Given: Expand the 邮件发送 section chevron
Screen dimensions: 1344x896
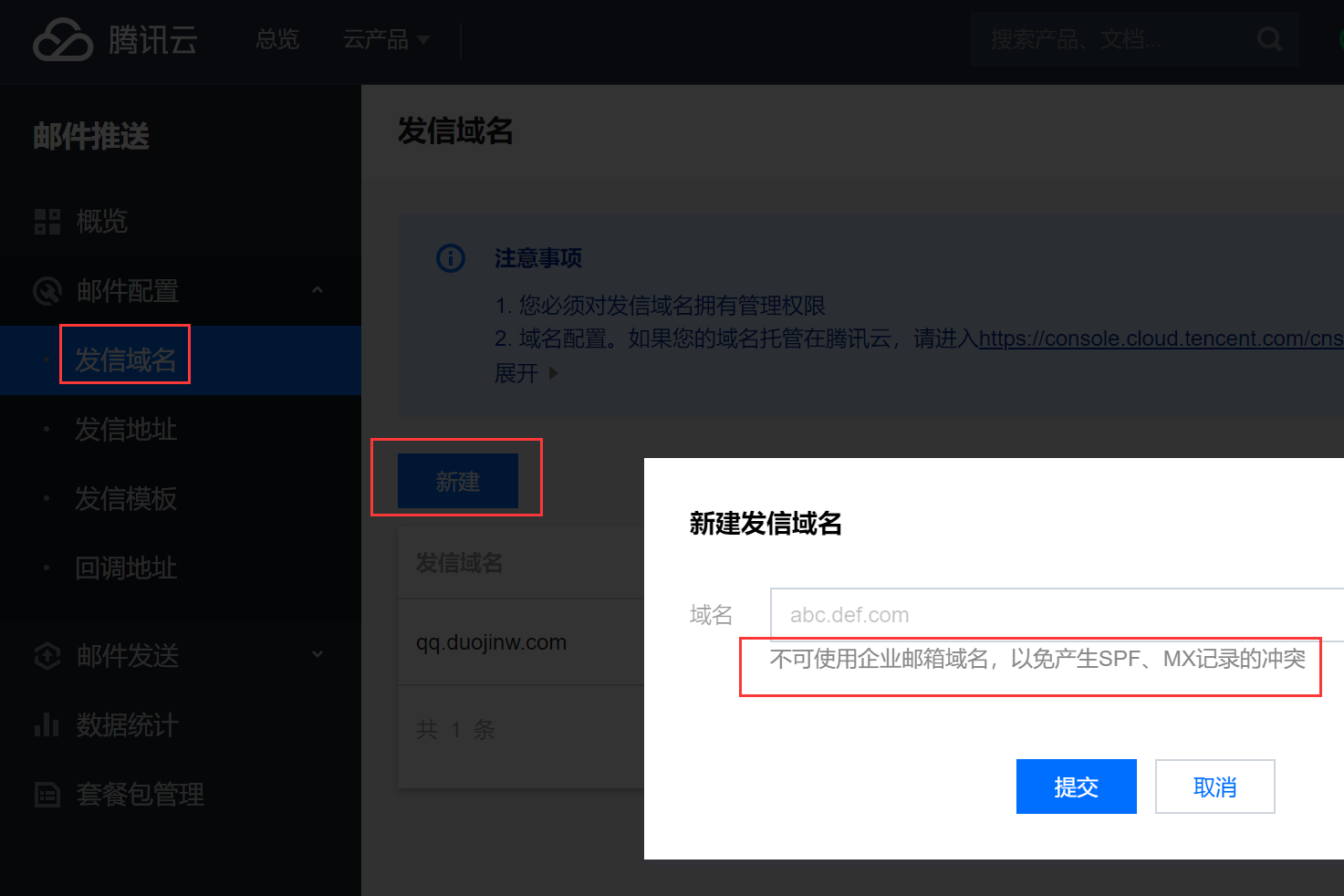Looking at the screenshot, I should pos(318,654).
